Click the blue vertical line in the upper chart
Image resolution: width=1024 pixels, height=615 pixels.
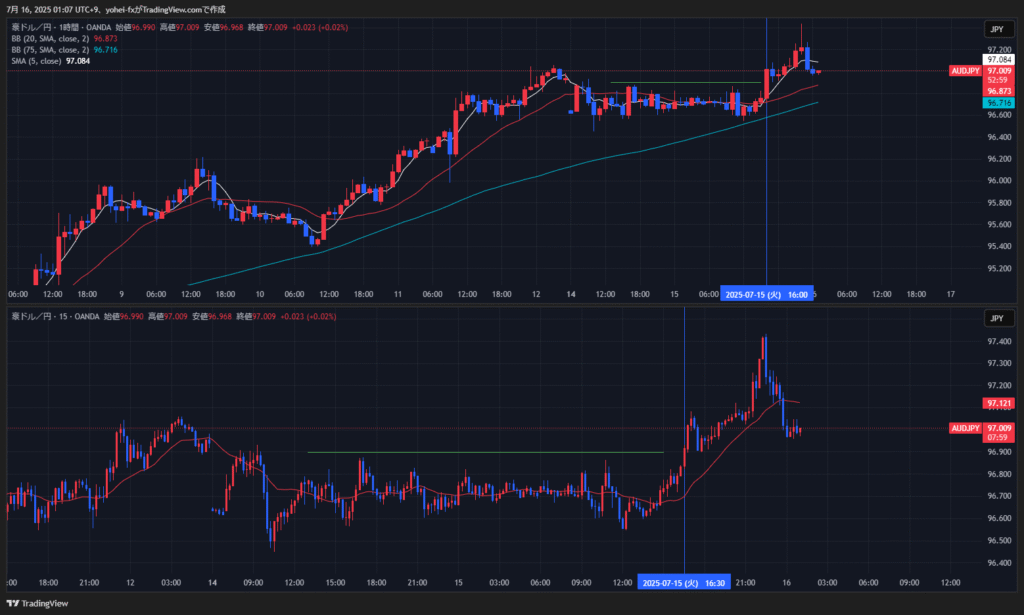766,180
